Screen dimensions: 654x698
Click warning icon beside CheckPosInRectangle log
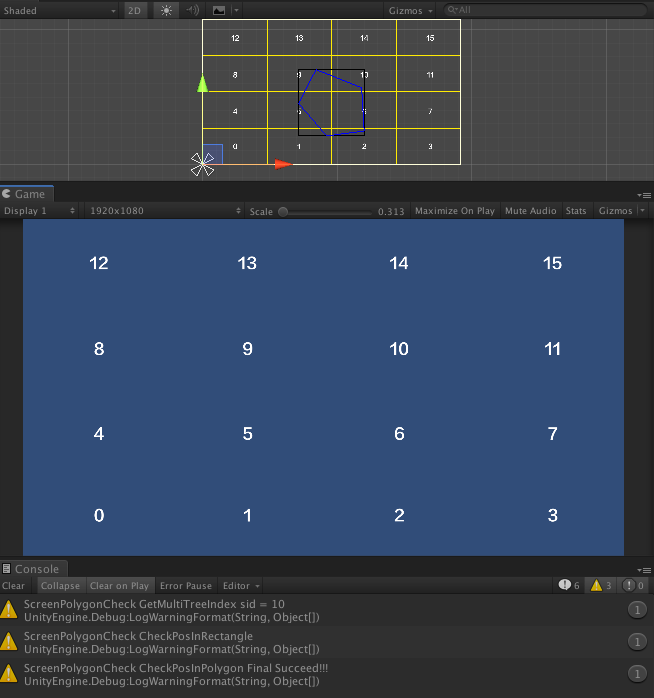pyautogui.click(x=8, y=642)
